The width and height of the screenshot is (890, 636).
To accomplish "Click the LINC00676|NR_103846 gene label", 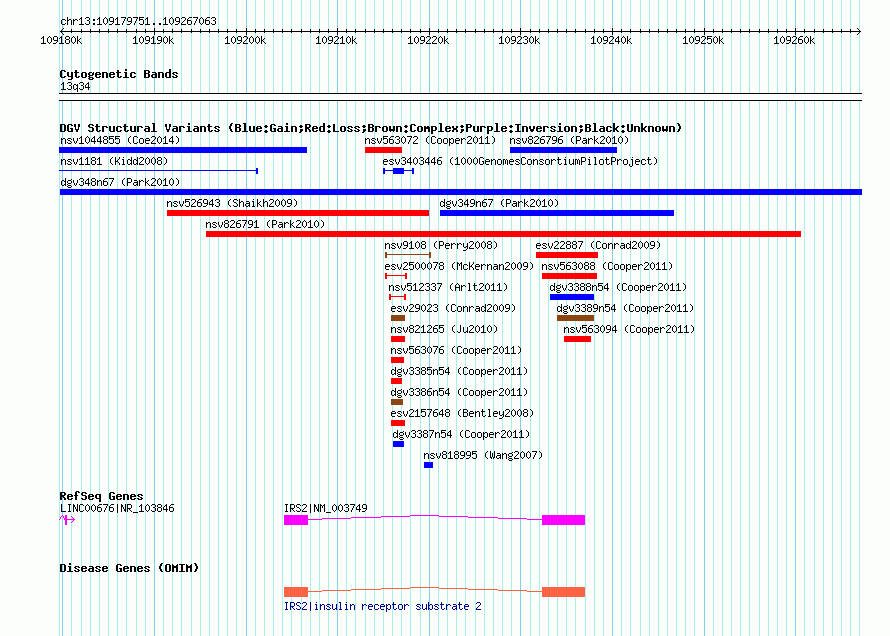I will point(117,508).
